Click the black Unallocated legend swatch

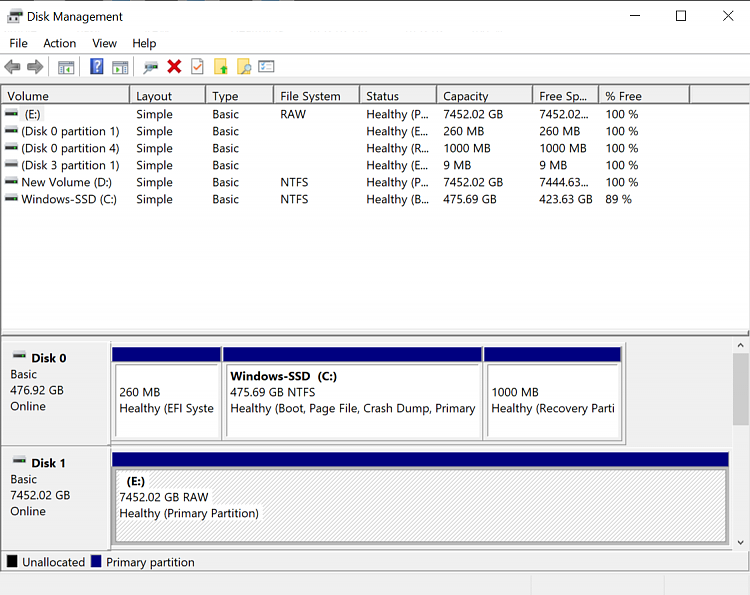[12, 561]
